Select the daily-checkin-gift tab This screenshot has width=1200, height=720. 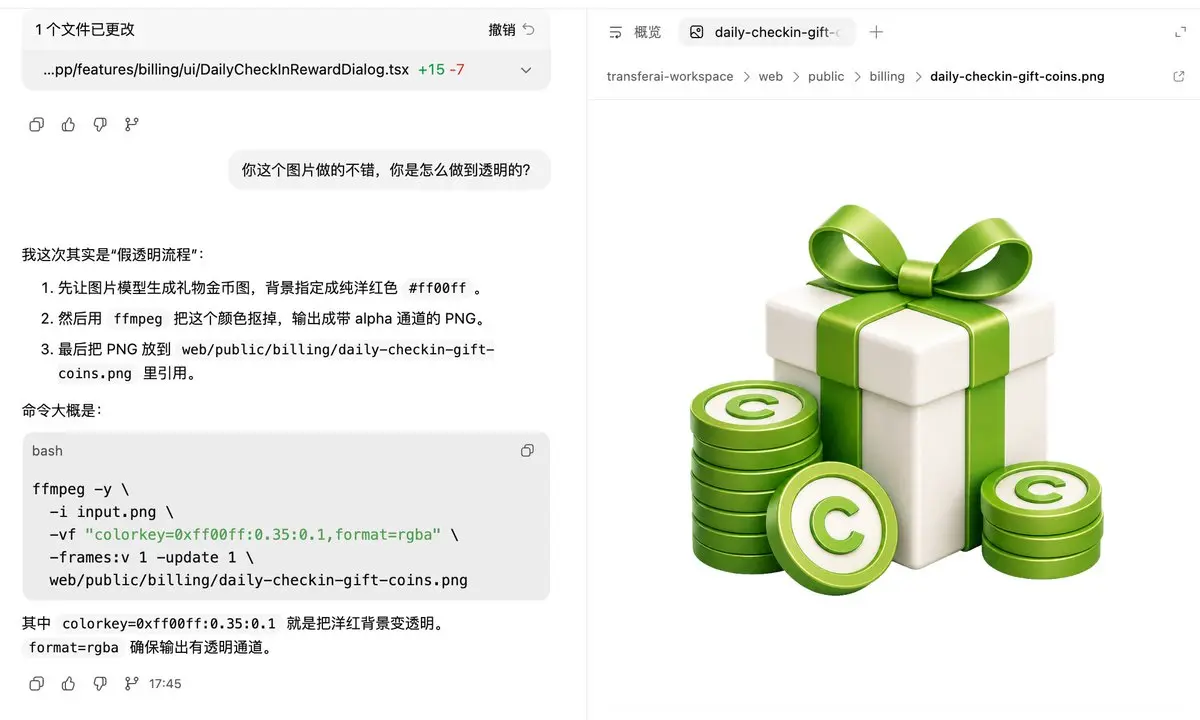pos(767,32)
